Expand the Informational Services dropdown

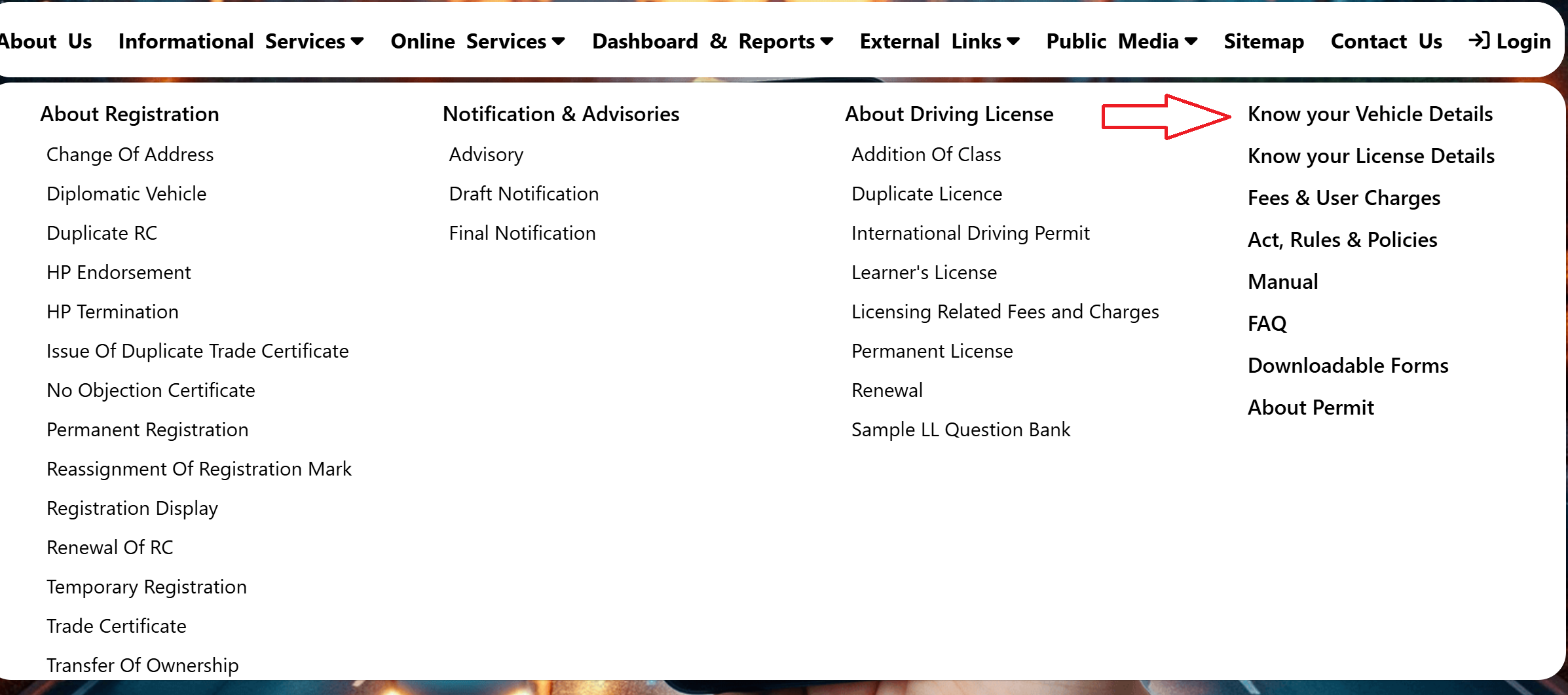pos(240,41)
